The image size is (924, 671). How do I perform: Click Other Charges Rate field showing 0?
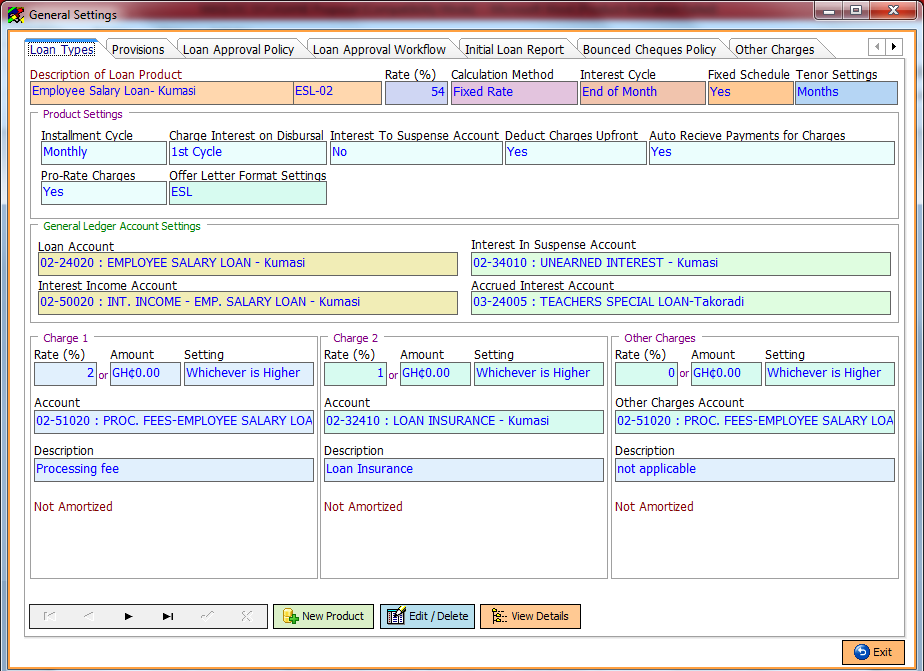coord(646,374)
